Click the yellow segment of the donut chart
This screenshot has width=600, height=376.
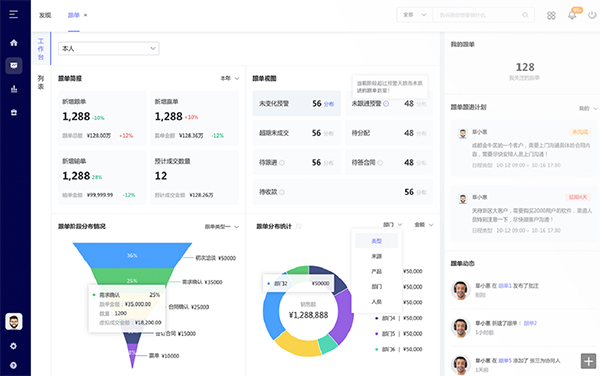pos(297,345)
